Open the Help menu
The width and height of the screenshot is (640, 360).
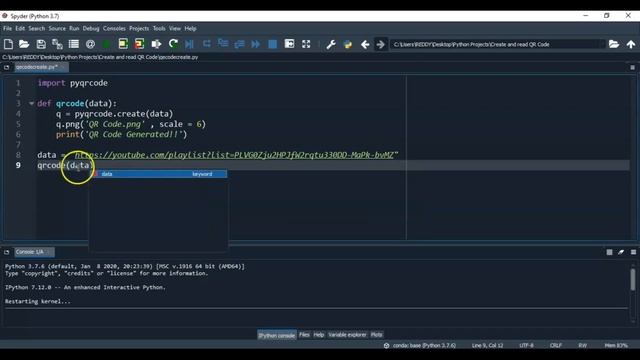point(190,29)
